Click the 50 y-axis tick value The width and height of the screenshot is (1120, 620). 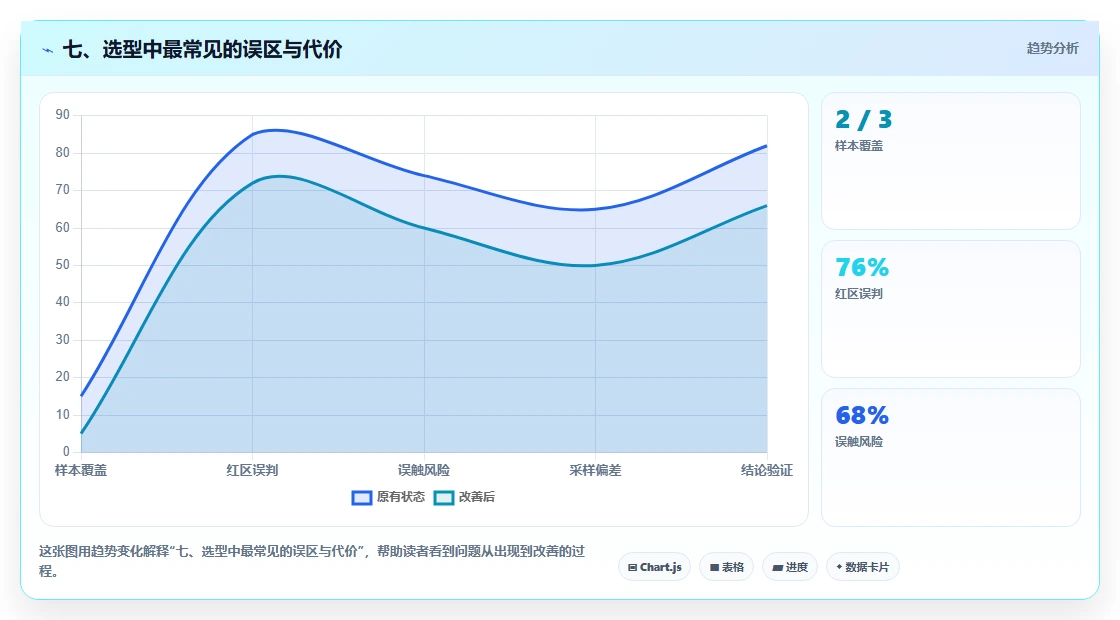[x=63, y=265]
